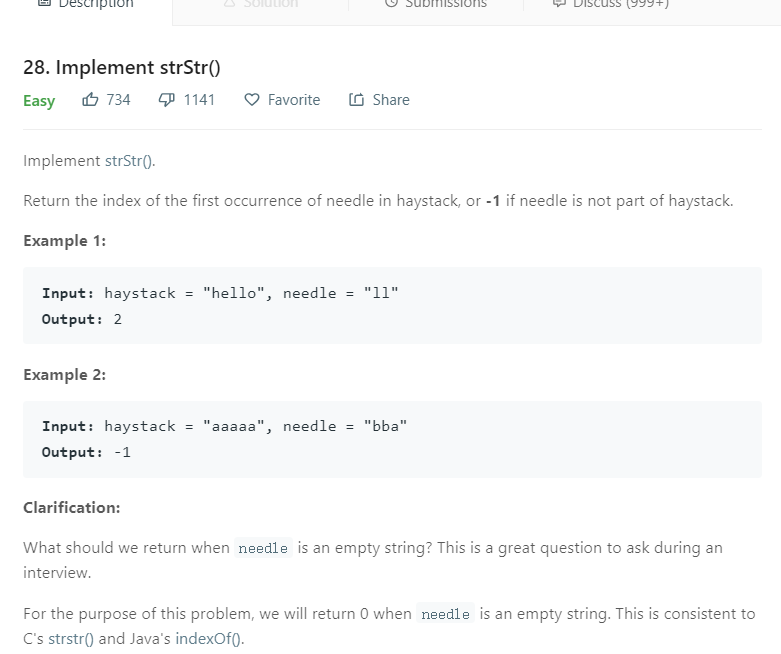Go to the Discuss (999+) tab
The width and height of the screenshot is (781, 654).
(x=610, y=5)
